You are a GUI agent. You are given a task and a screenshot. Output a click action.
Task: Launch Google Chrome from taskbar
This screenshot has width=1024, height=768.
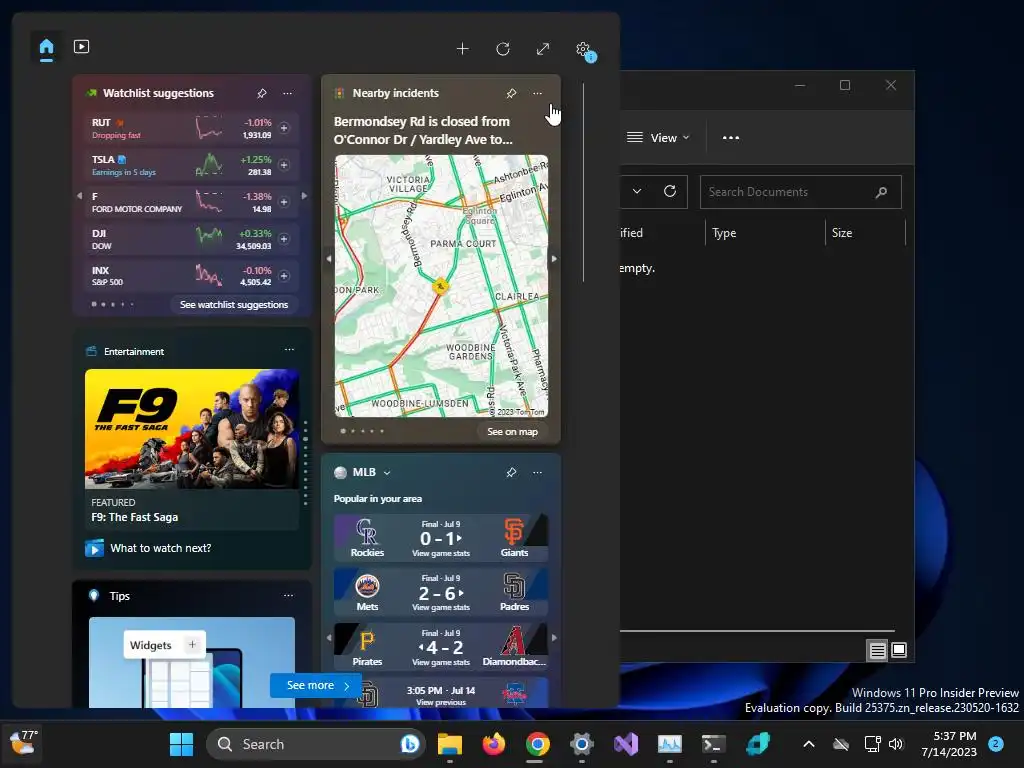[537, 744]
